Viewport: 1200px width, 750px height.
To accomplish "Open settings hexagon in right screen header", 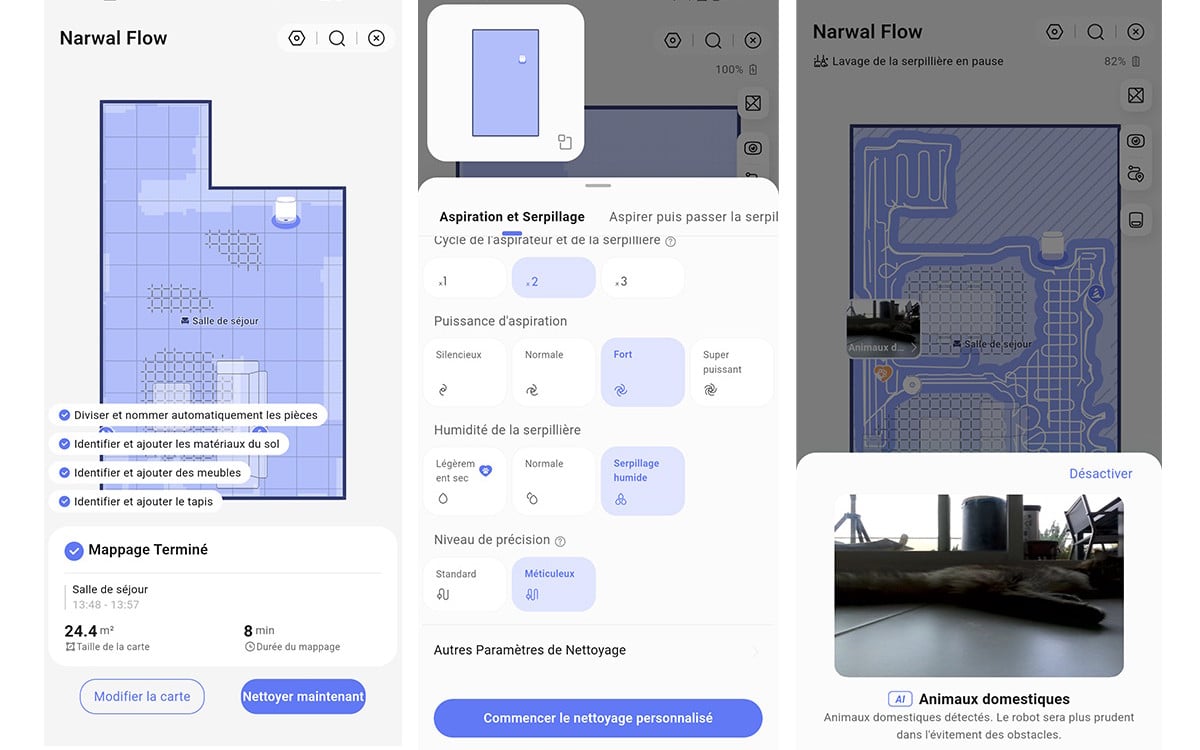I will (1055, 32).
